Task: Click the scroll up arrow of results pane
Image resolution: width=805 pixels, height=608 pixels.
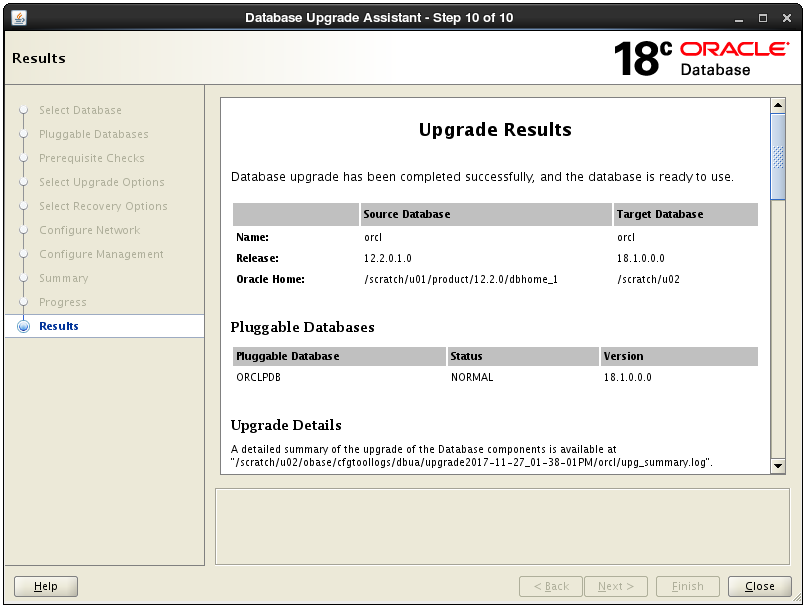Action: 778,105
